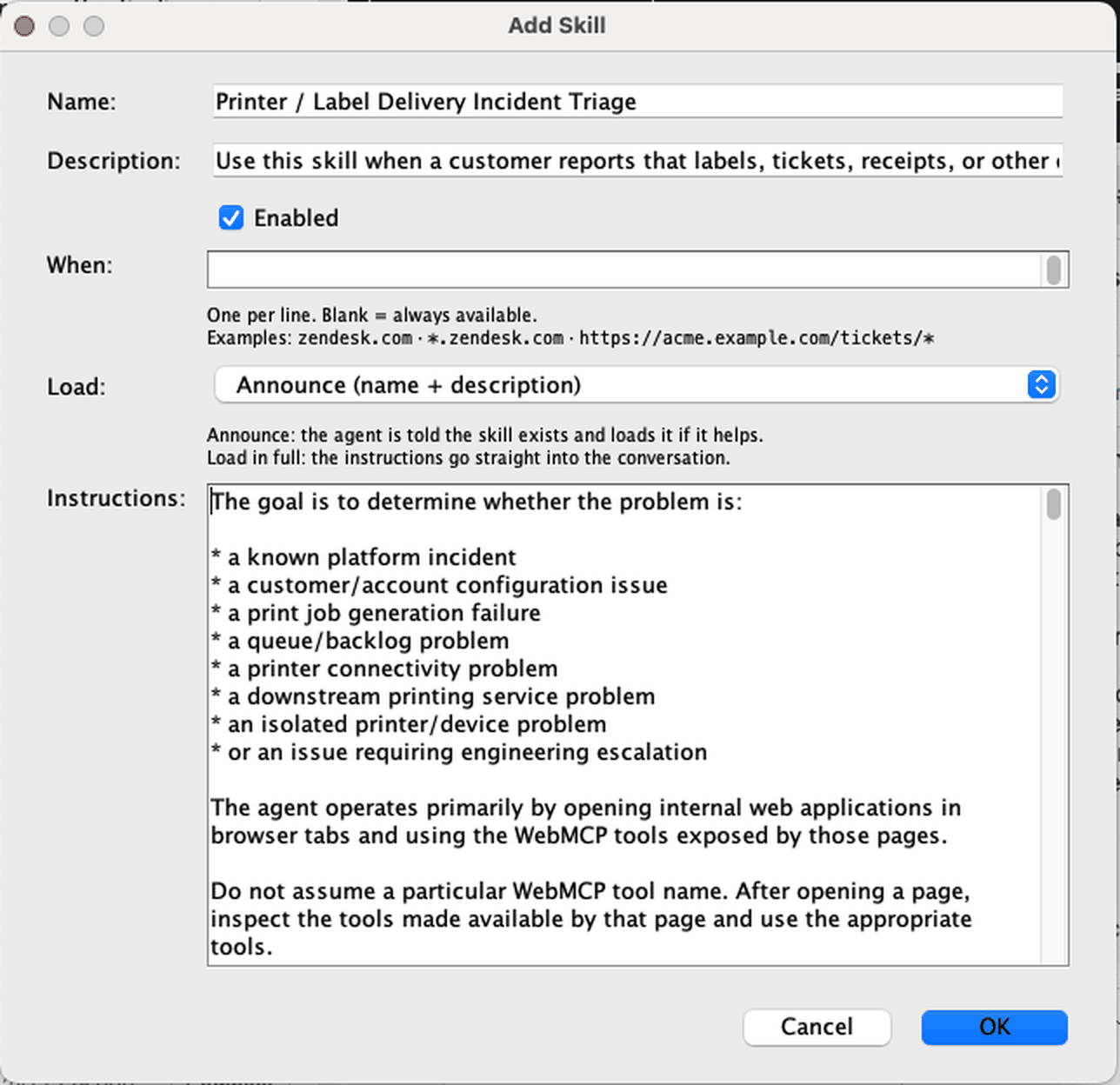Click the 'a known platform incident' line

(x=363, y=557)
